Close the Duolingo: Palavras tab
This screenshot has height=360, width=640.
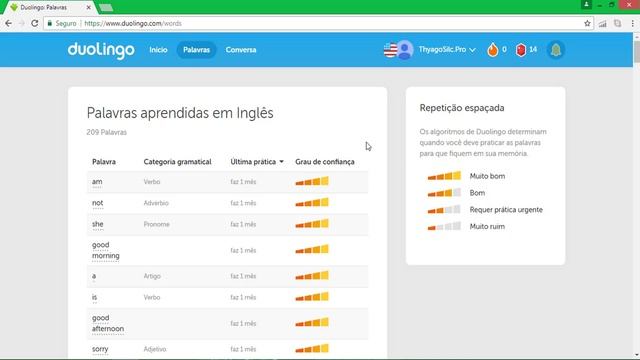[x=89, y=7]
